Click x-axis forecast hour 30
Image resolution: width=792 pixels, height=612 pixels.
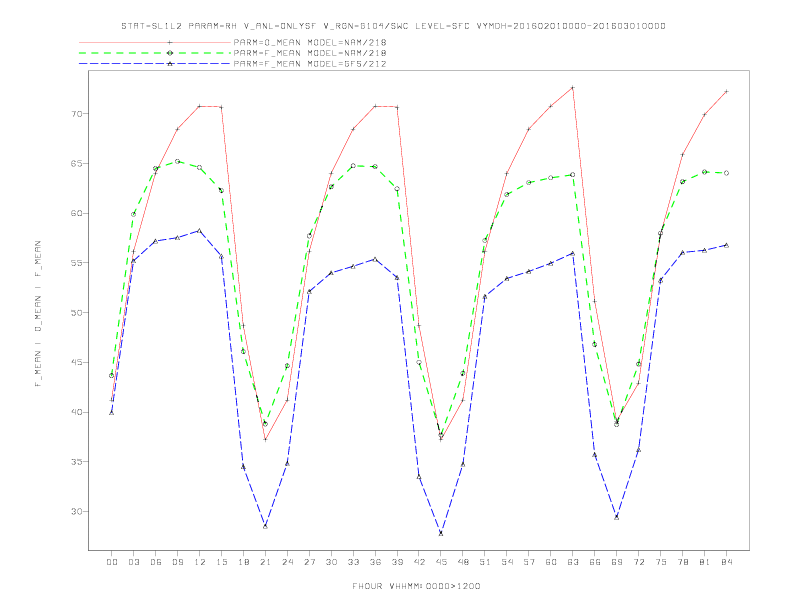click(x=331, y=562)
